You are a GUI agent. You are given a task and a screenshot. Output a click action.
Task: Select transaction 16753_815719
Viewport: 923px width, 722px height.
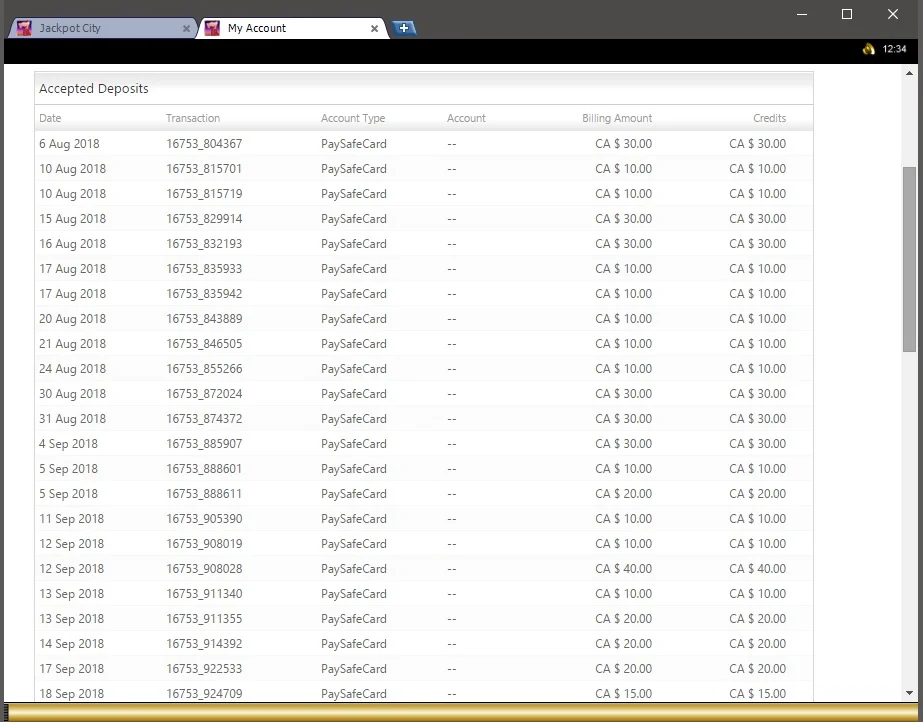pos(204,194)
